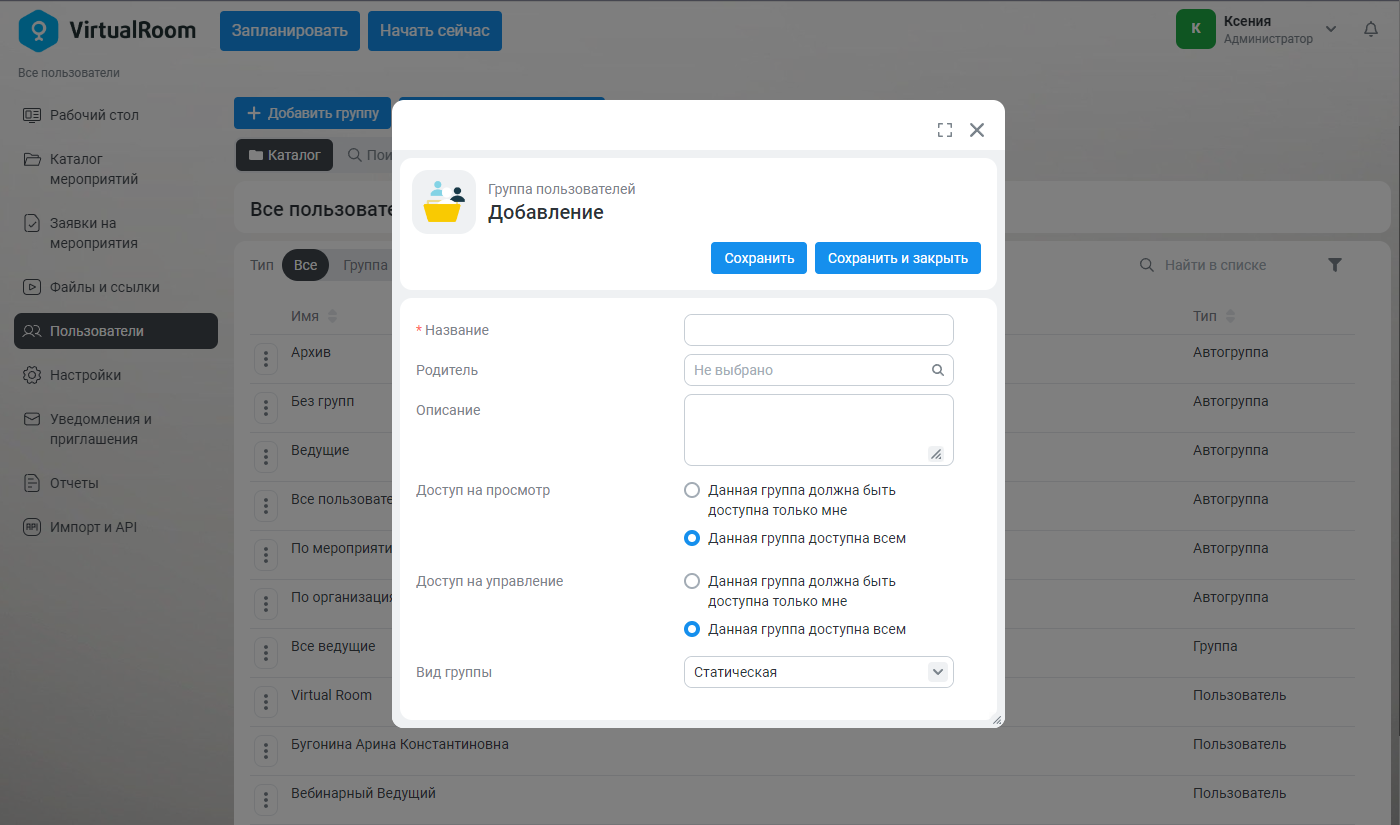Viewport: 1400px width, 825px height.
Task: Open Уведомления и приглашения in the sidebar
Action: [x=116, y=429]
